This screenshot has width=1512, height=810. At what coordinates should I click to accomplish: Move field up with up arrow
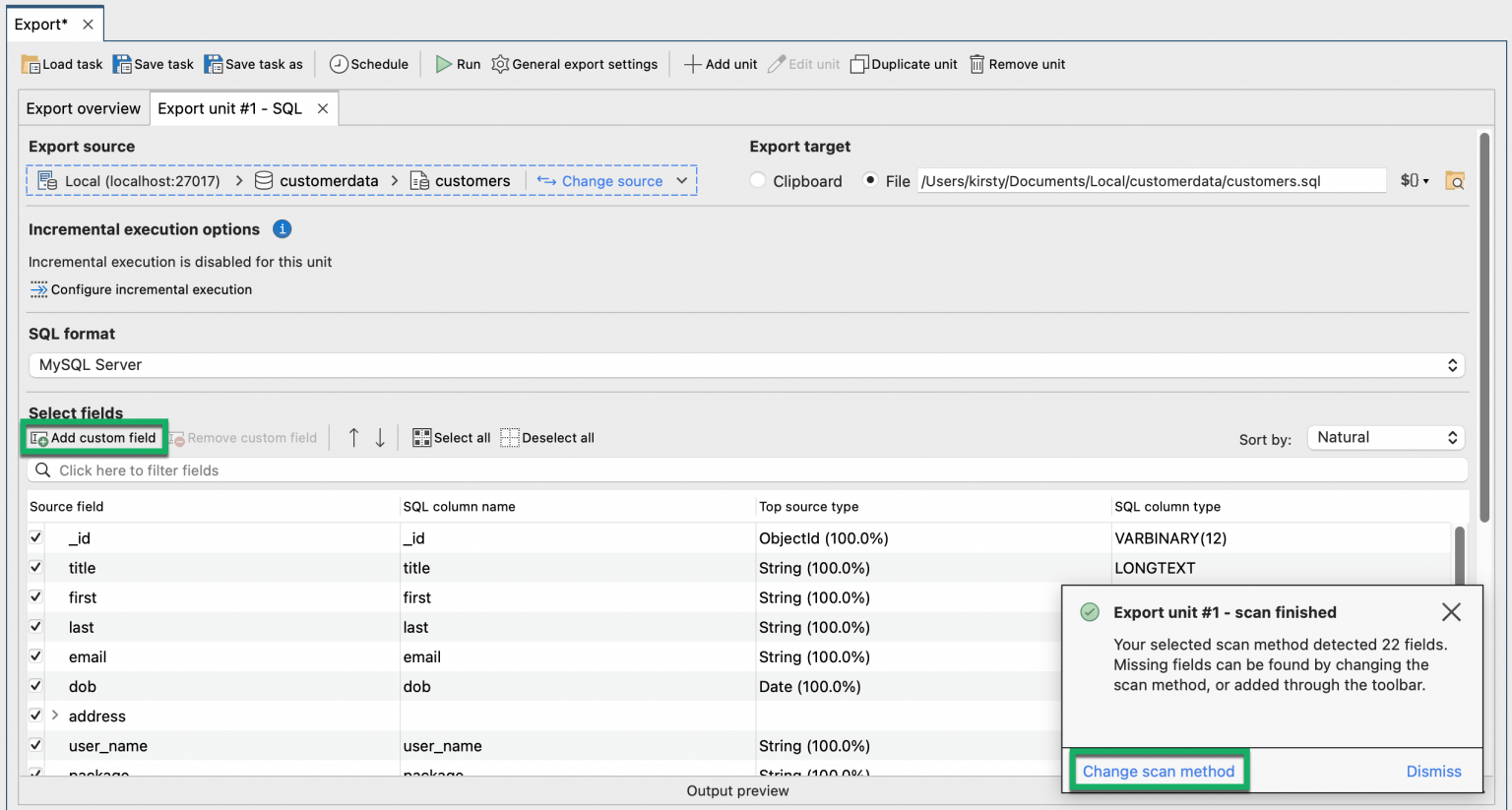(353, 438)
